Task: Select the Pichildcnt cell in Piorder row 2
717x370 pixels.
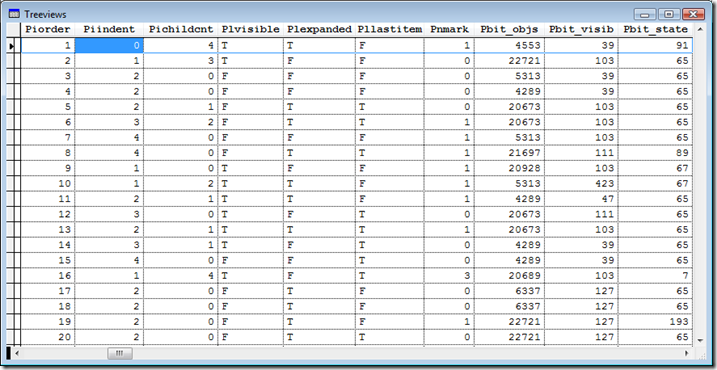Action: [181, 61]
